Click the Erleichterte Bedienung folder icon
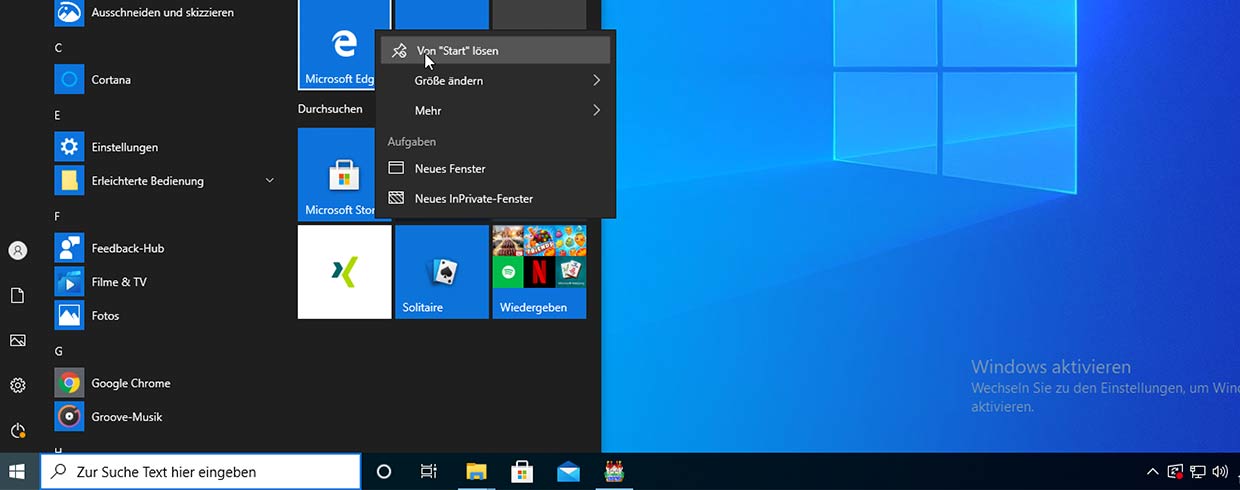This screenshot has height=490, width=1240. (69, 181)
